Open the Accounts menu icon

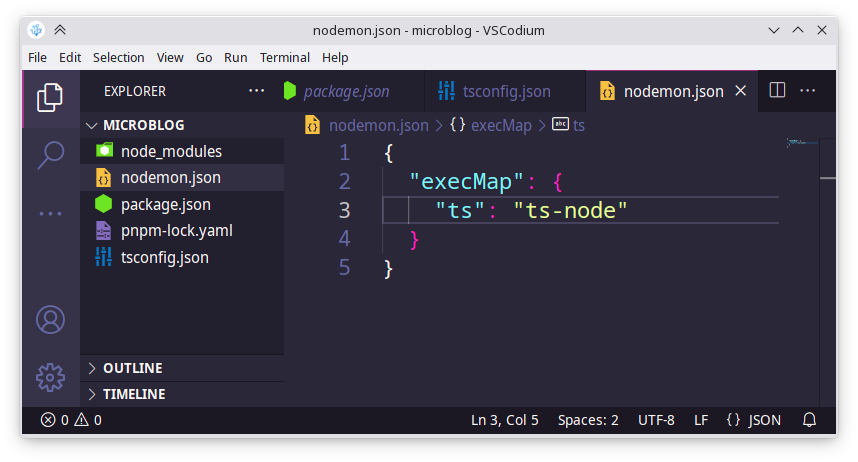click(50, 320)
